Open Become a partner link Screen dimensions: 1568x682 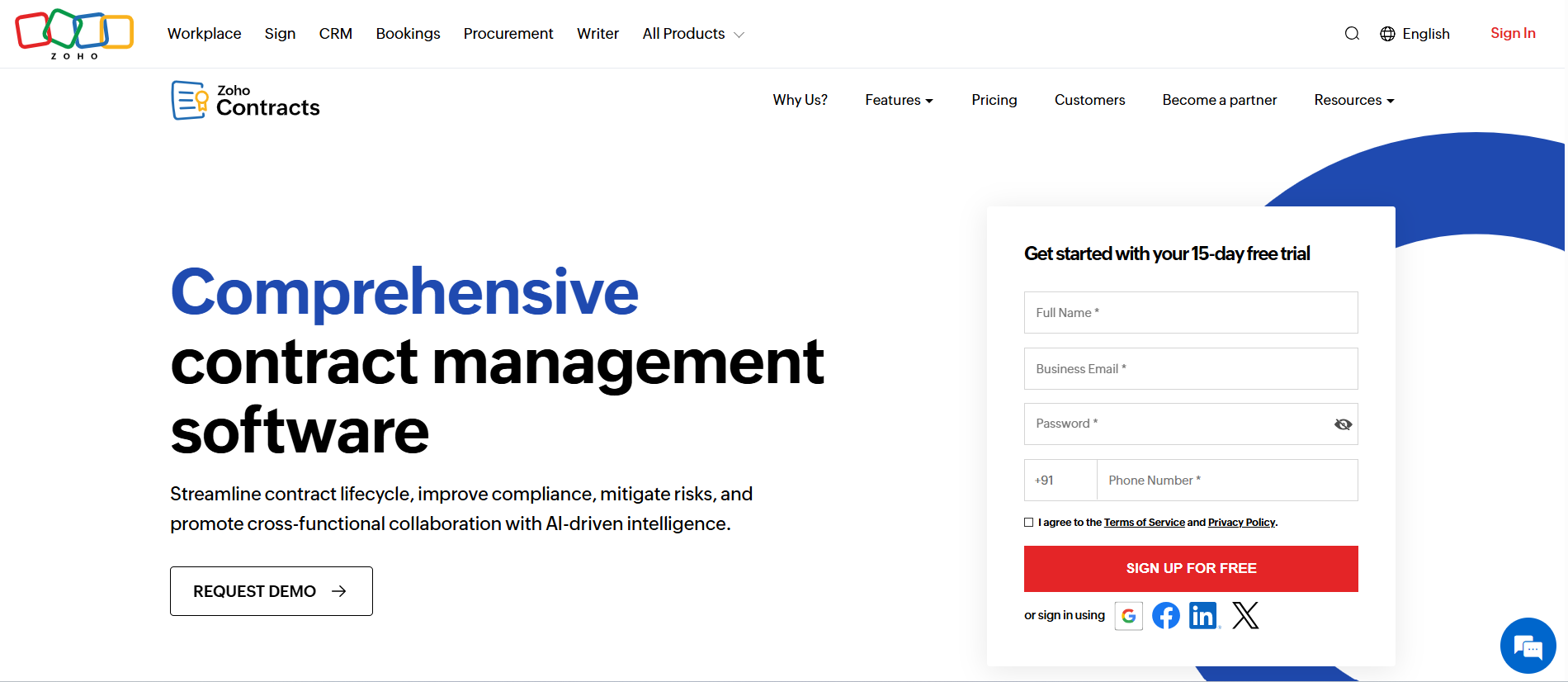[x=1220, y=100]
